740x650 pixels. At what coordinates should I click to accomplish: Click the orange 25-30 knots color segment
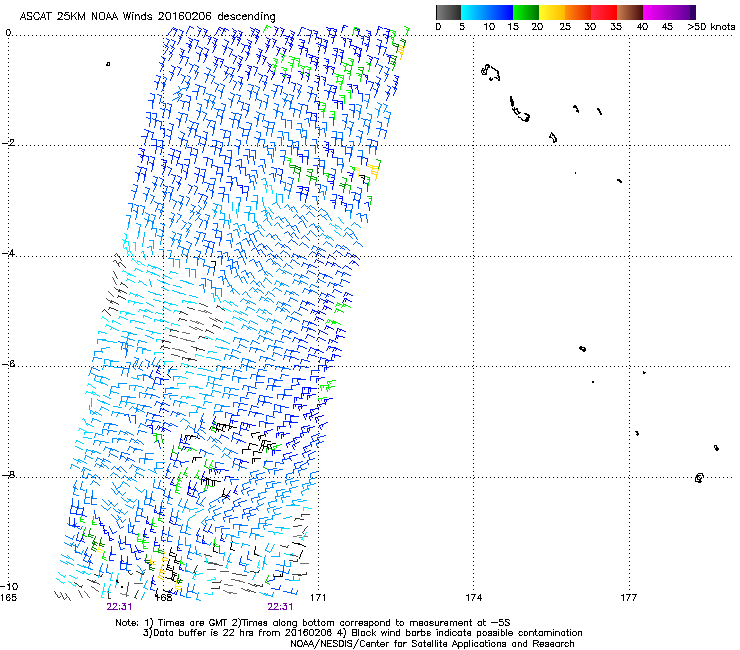click(x=578, y=12)
